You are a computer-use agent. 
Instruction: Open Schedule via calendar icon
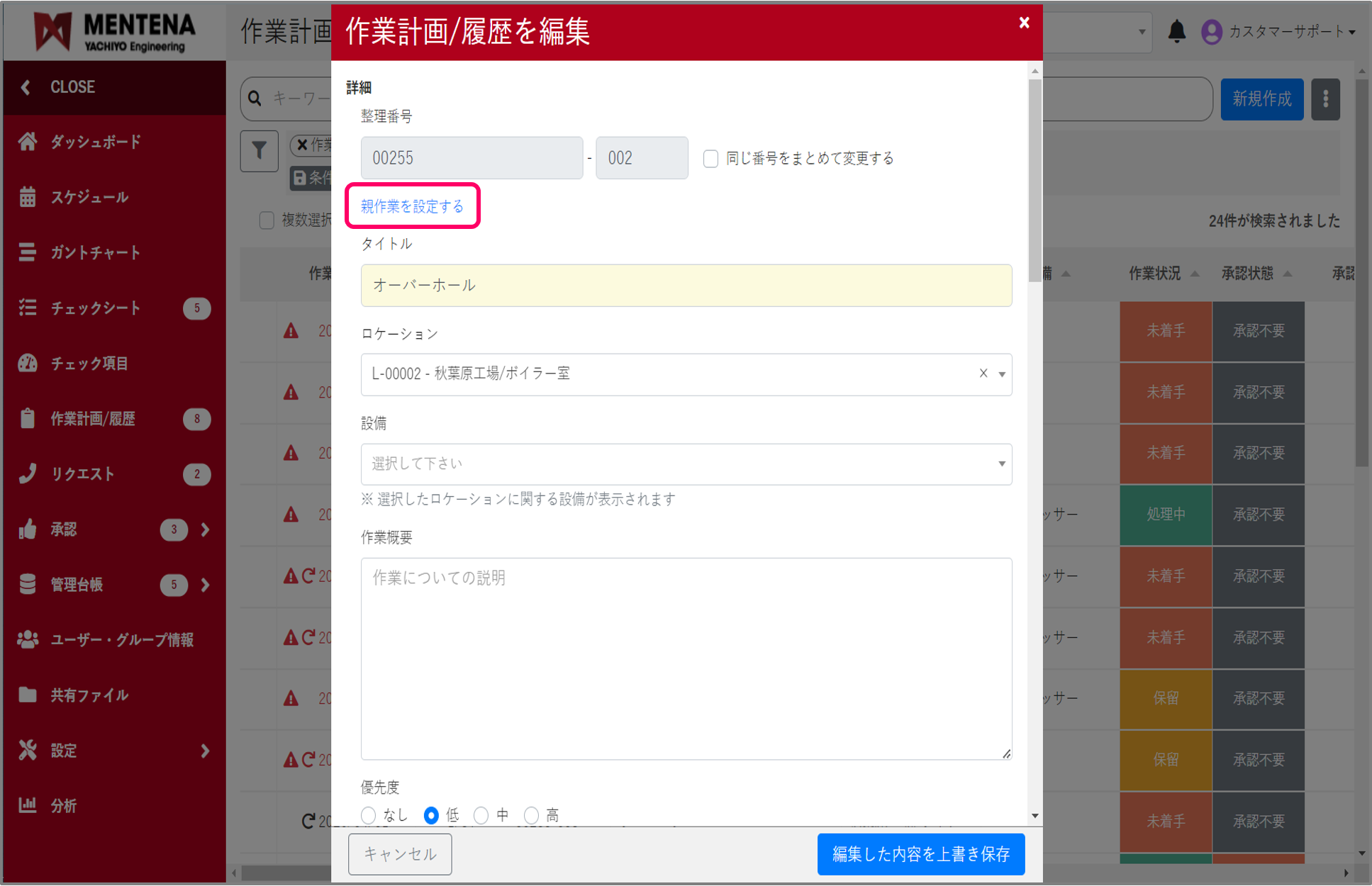click(28, 197)
